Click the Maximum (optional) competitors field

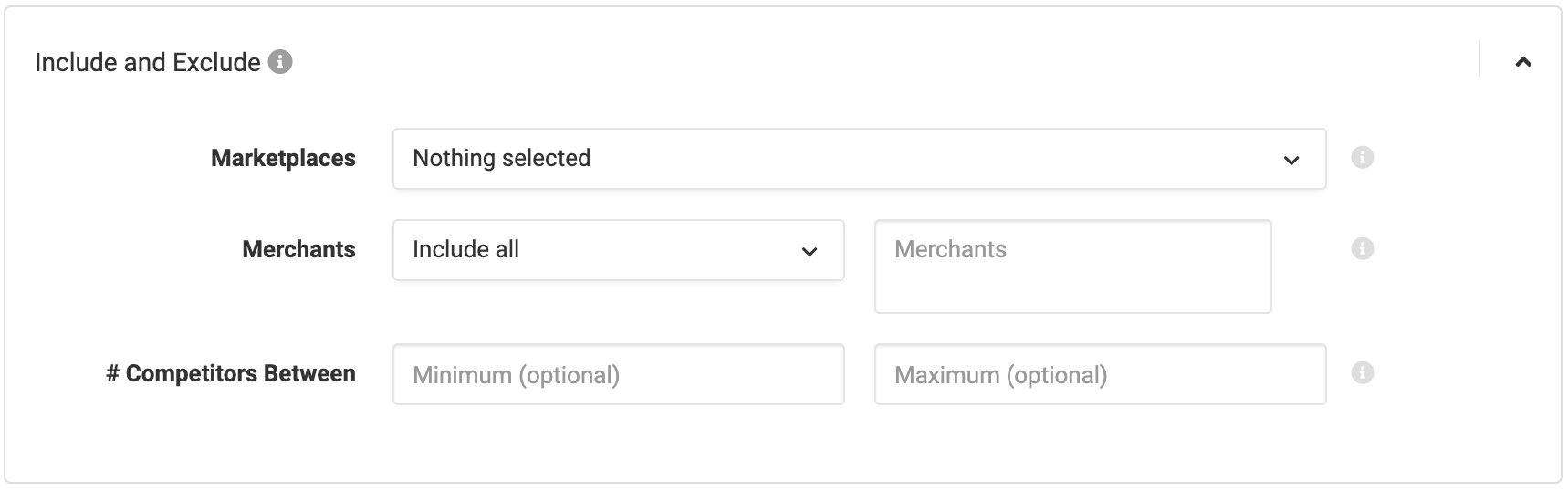coord(1101,374)
